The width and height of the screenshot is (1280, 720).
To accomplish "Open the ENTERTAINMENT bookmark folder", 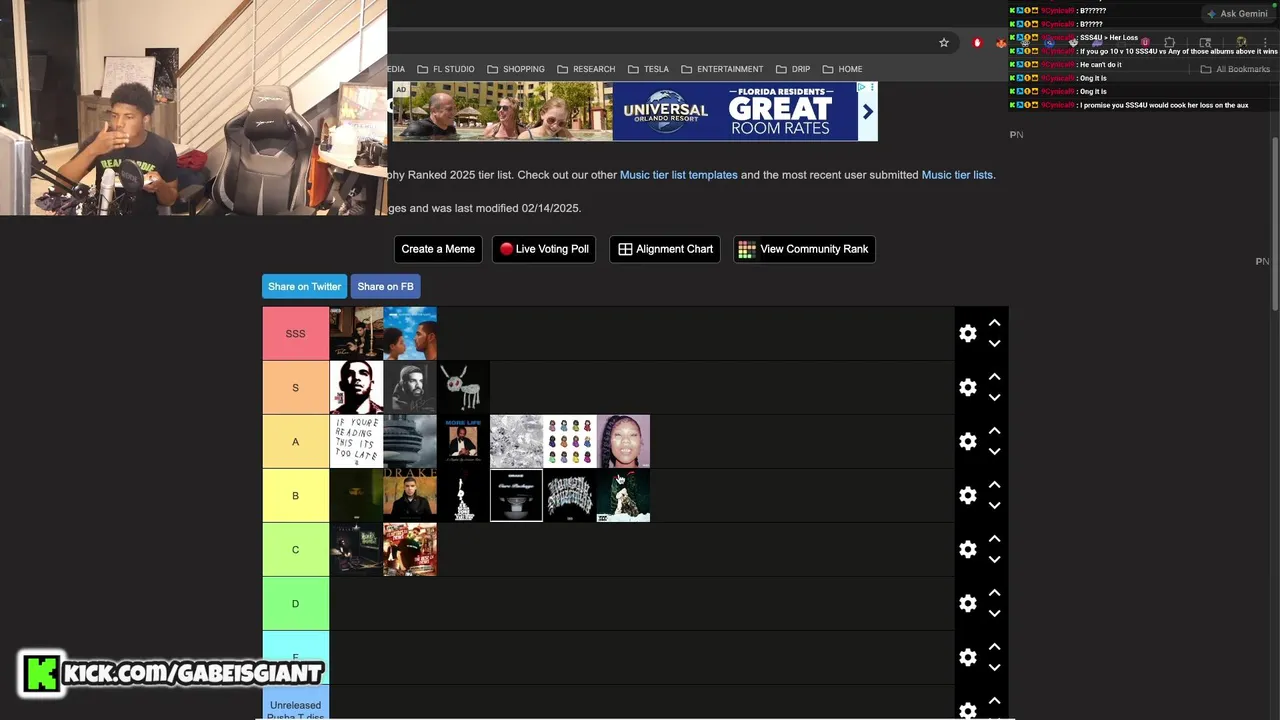I will [722, 69].
